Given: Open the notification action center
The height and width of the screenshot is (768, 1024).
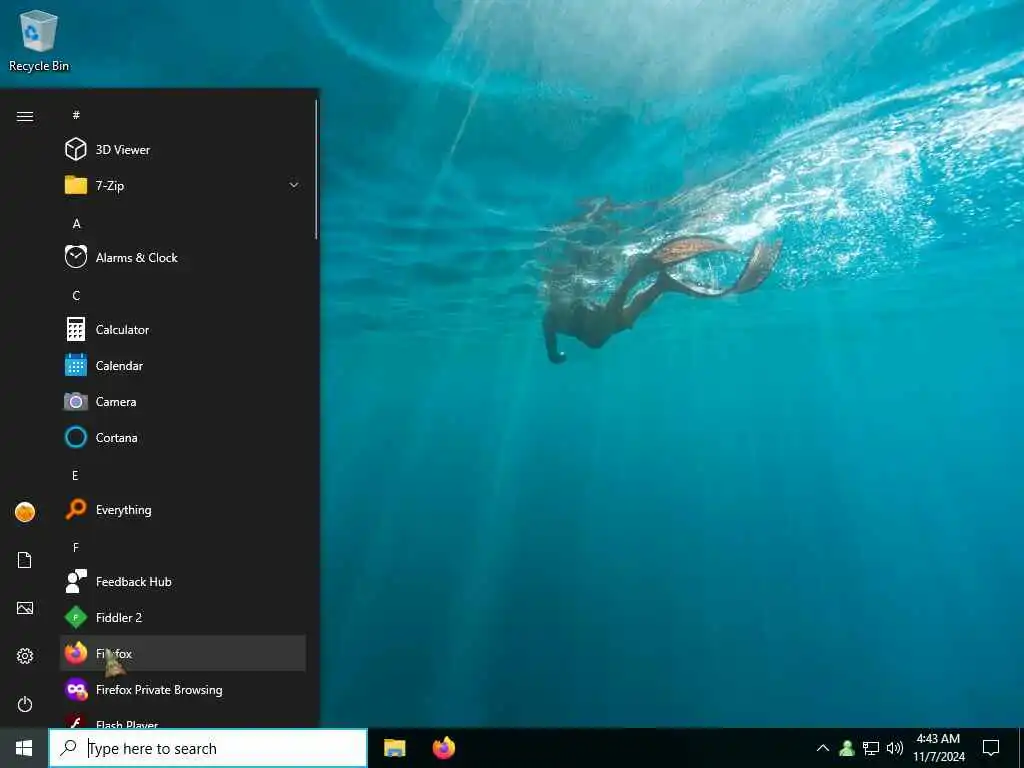Looking at the screenshot, I should coord(991,748).
